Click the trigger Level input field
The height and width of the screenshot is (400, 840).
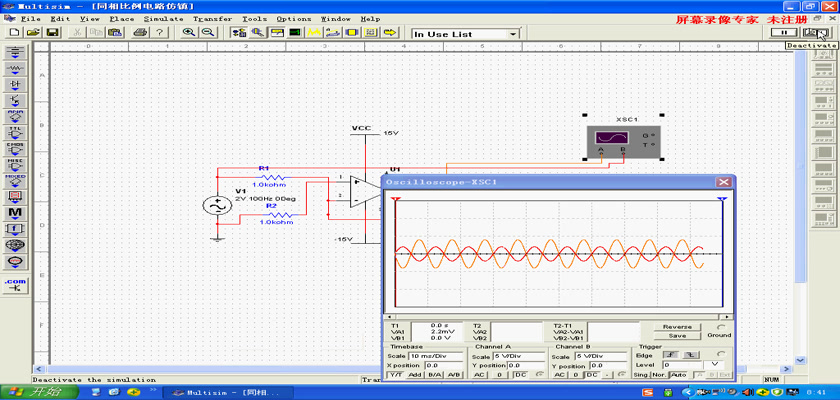tap(682, 365)
